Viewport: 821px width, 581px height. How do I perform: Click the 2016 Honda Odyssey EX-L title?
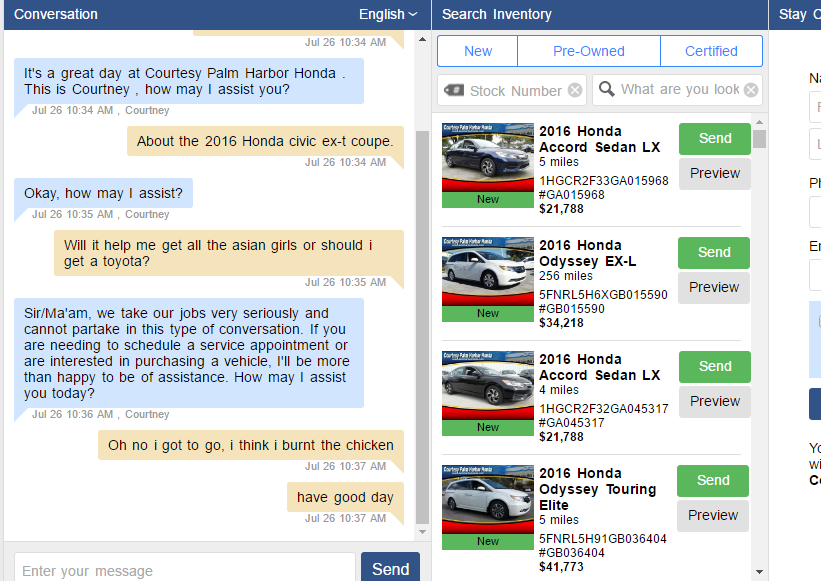tap(587, 253)
